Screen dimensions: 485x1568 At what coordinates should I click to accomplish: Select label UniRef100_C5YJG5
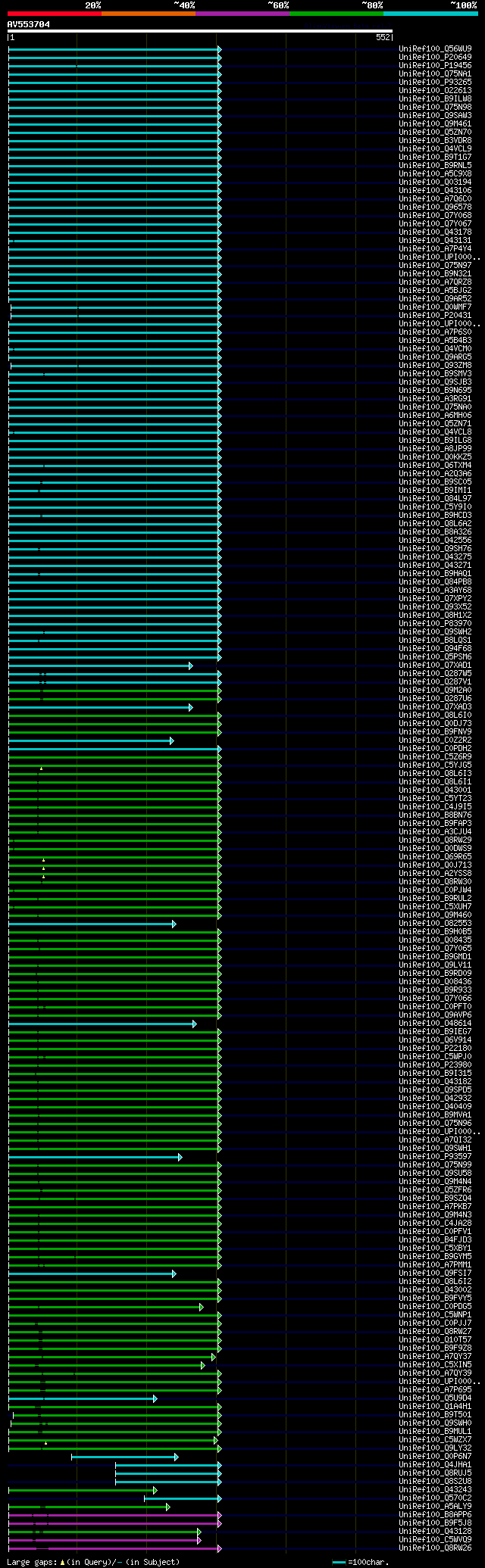435,765
